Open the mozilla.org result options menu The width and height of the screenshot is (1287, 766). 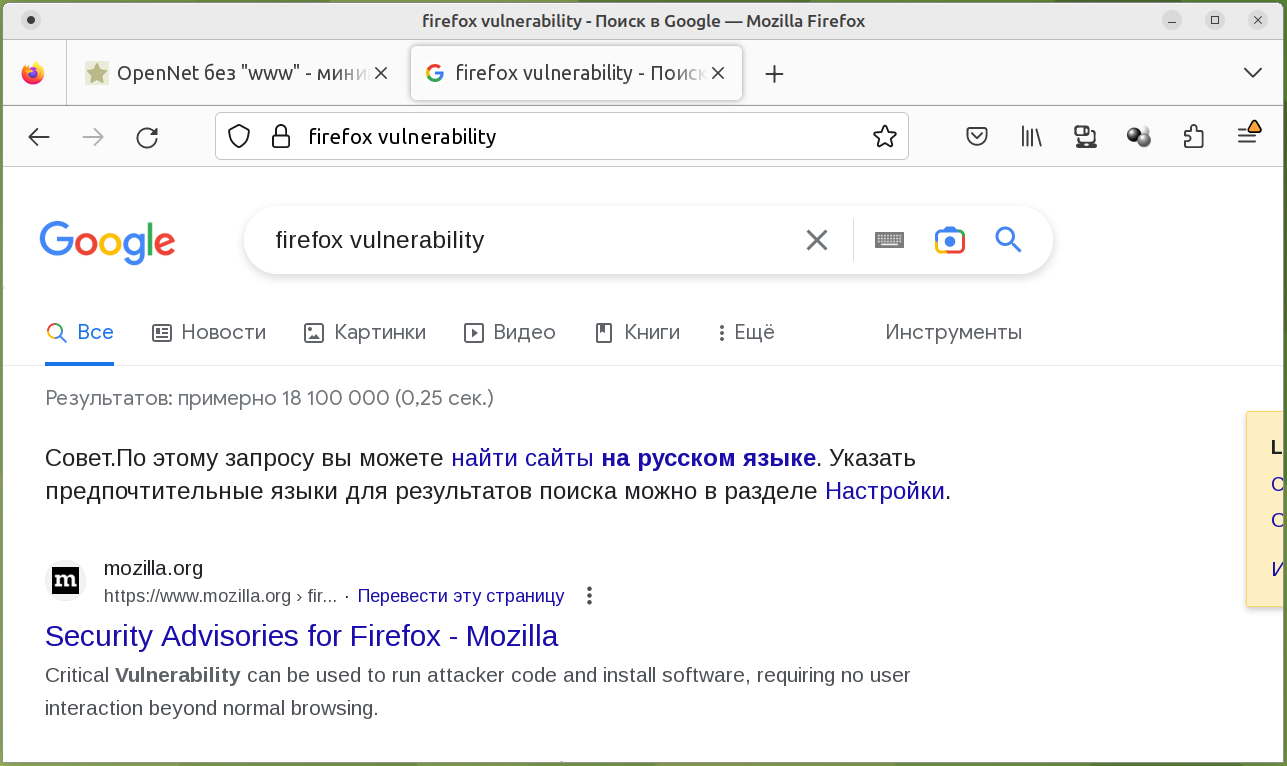coord(589,596)
